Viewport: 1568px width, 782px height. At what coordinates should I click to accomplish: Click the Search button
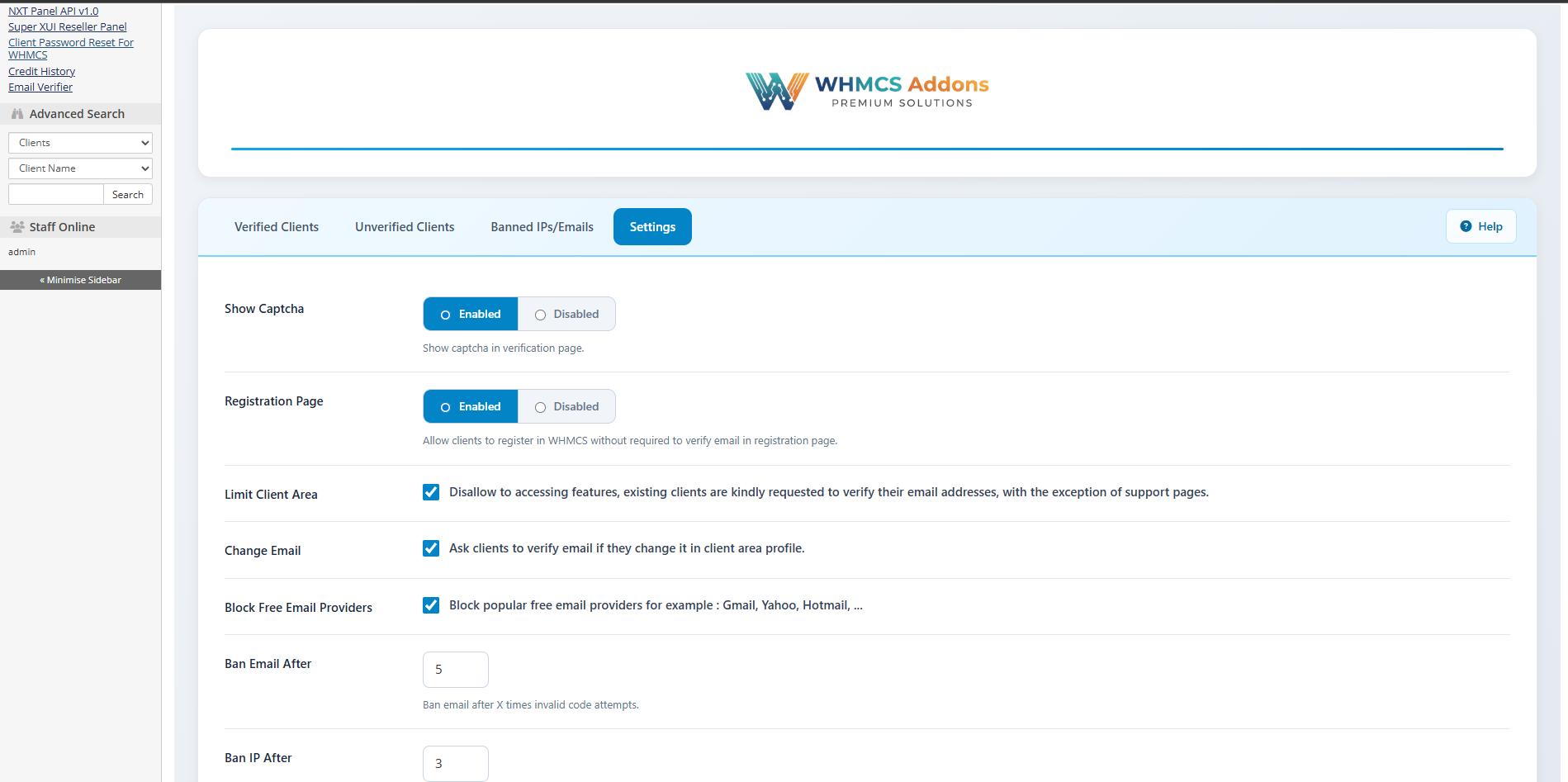click(128, 194)
